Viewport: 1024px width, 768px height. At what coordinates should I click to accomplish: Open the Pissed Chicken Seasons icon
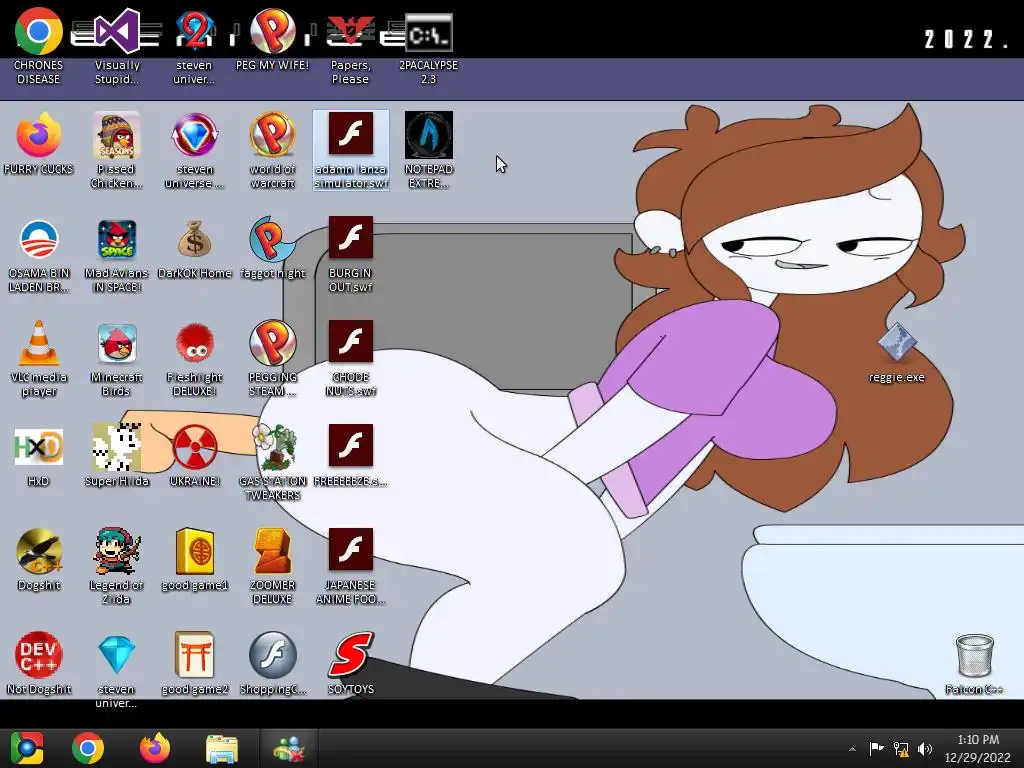click(117, 135)
